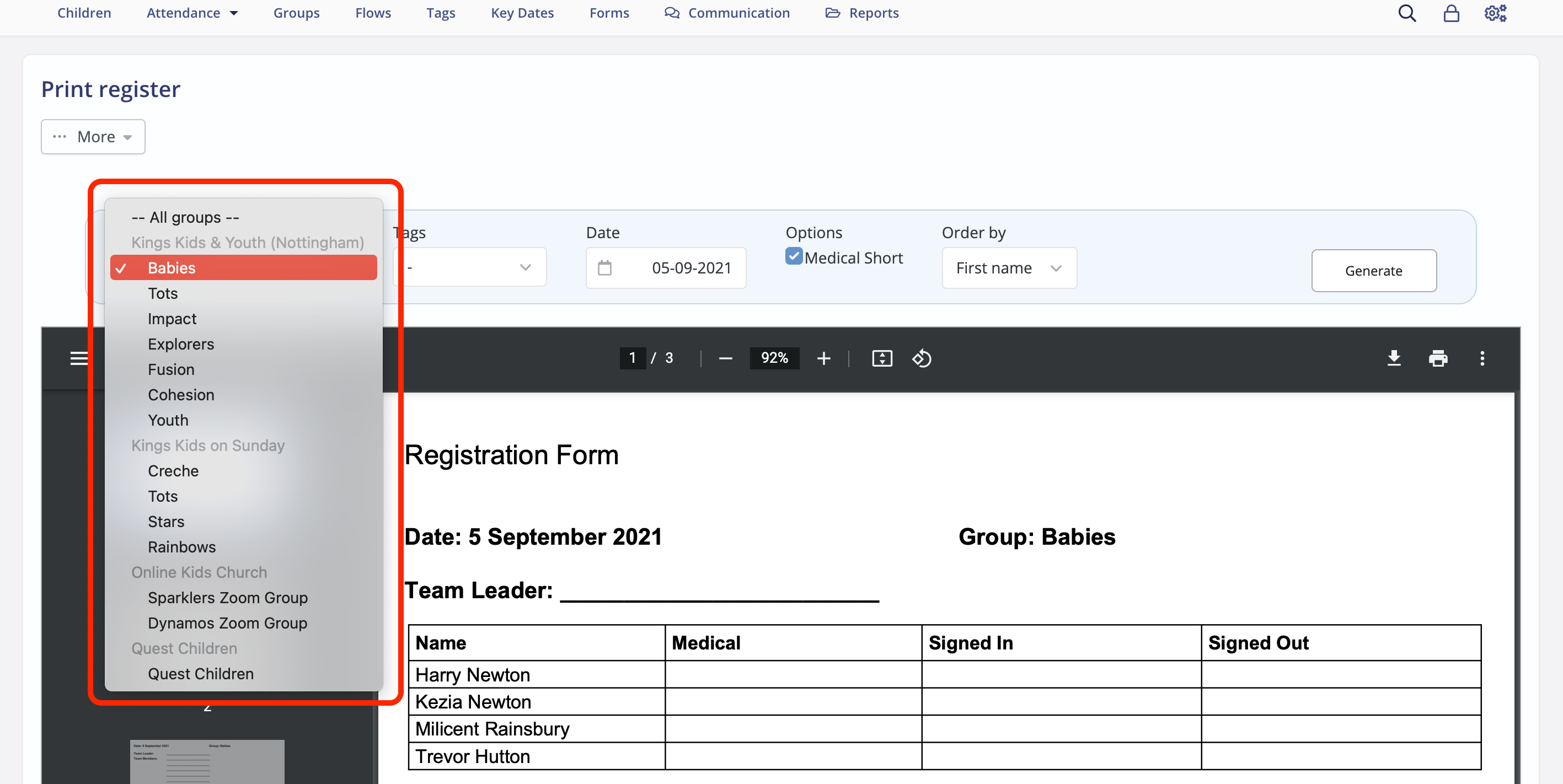
Task: Zoom out the PDF with minus icon
Action: (725, 358)
